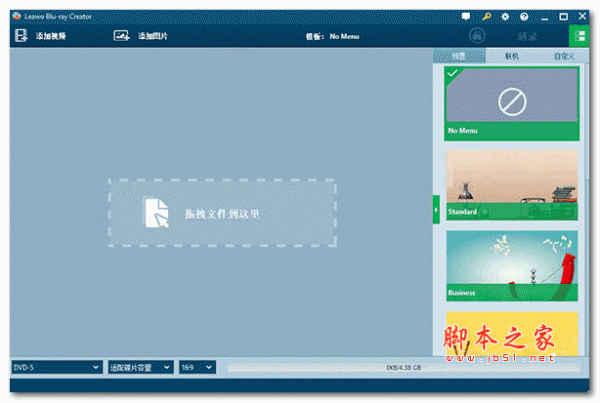600x403 pixels.
Task: Open the fit-to-disc capacity dropdown
Action: click(x=140, y=367)
